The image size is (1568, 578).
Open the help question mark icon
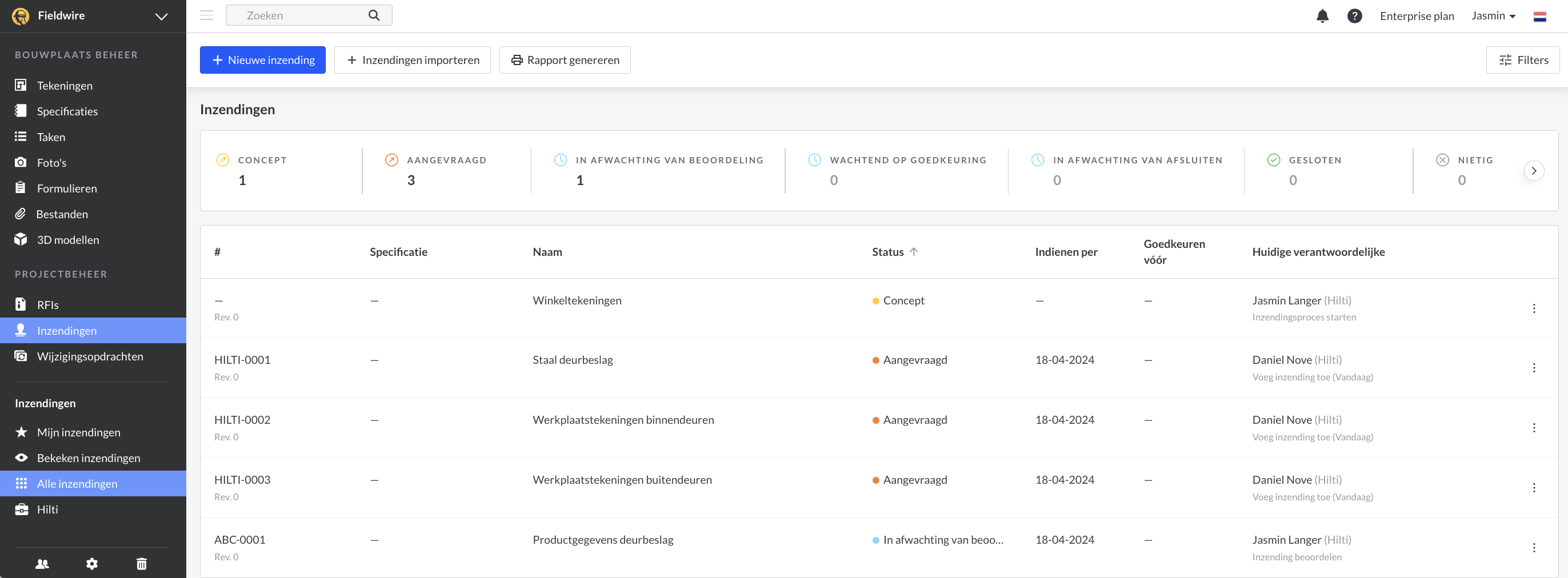(1354, 16)
